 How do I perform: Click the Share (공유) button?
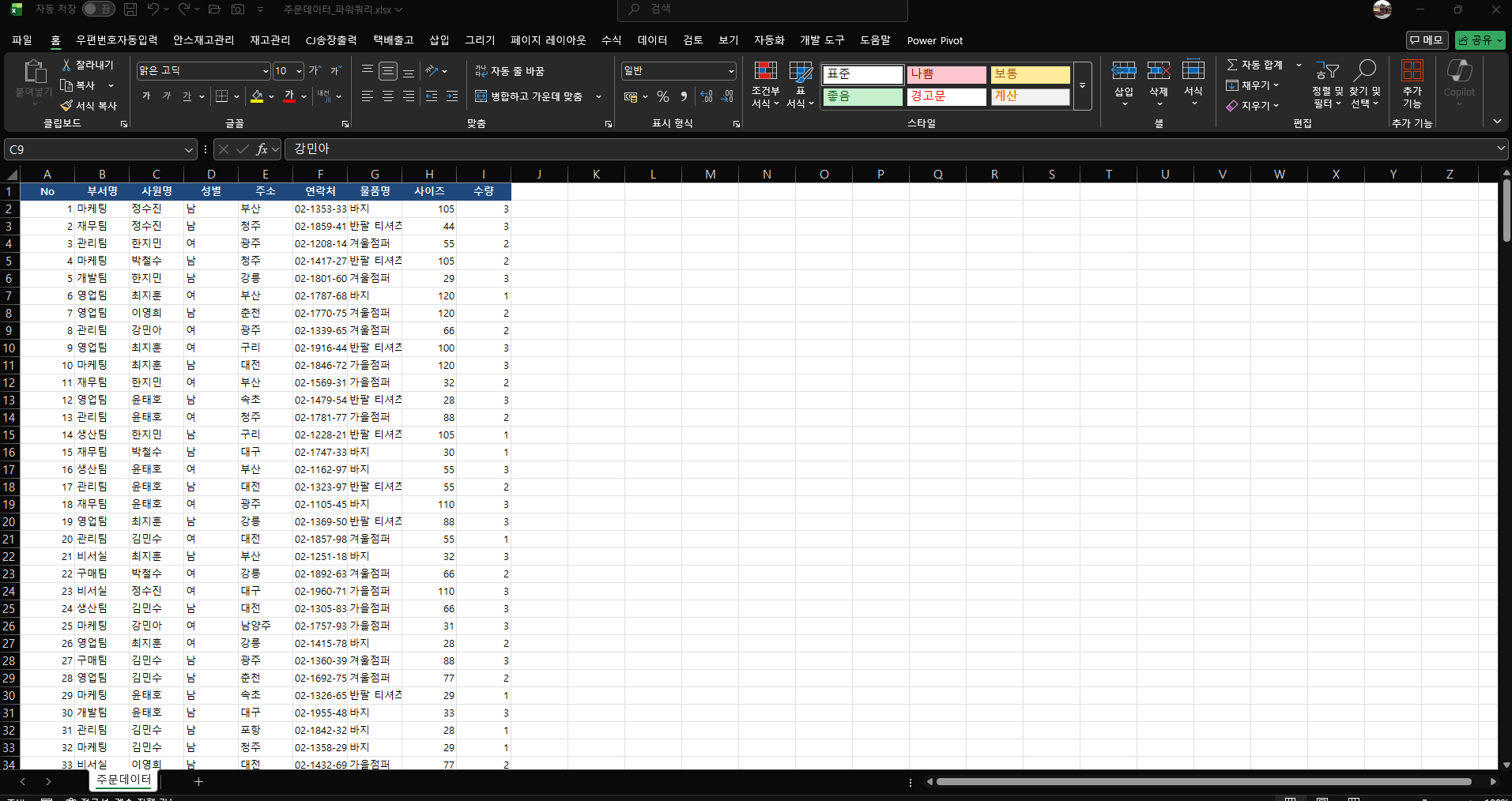pyautogui.click(x=1480, y=40)
